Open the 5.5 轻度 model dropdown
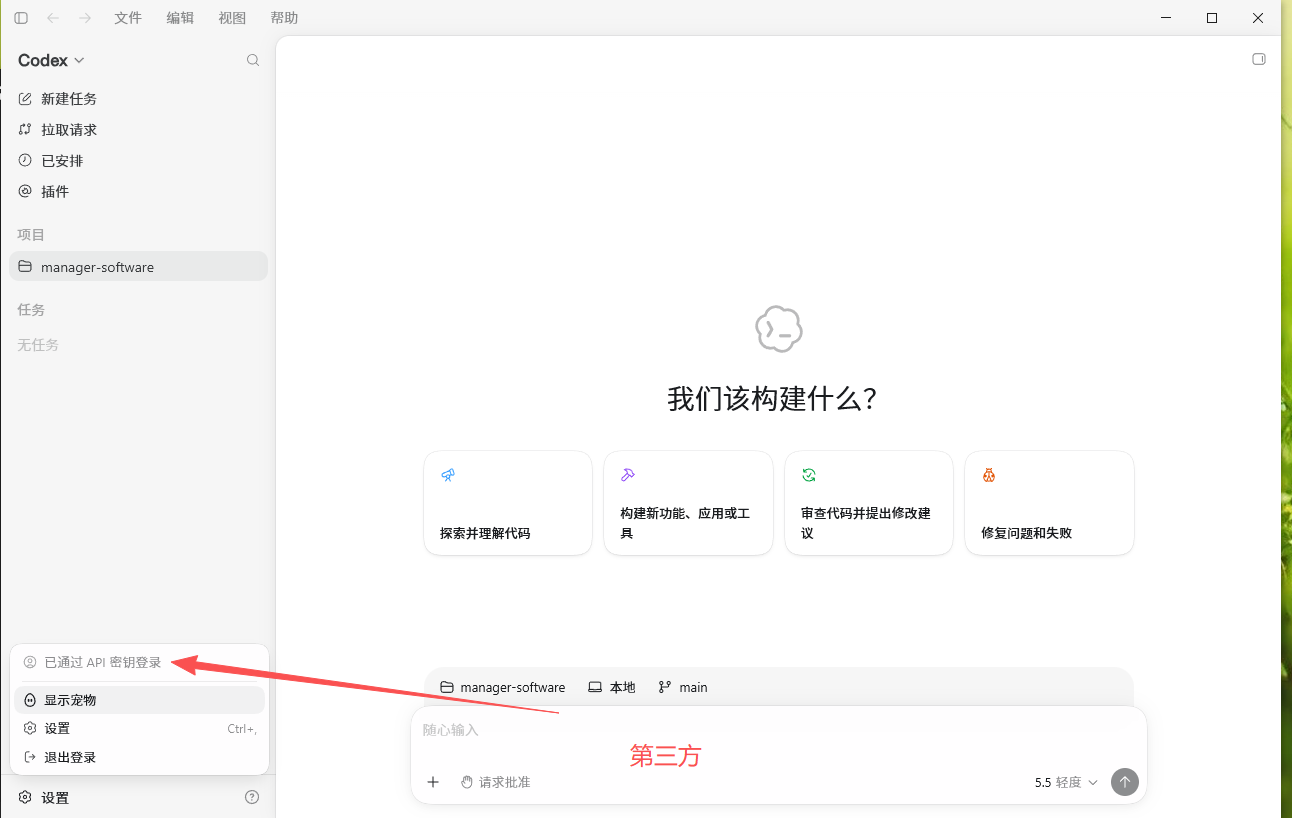The height and width of the screenshot is (818, 1292). click(1066, 782)
